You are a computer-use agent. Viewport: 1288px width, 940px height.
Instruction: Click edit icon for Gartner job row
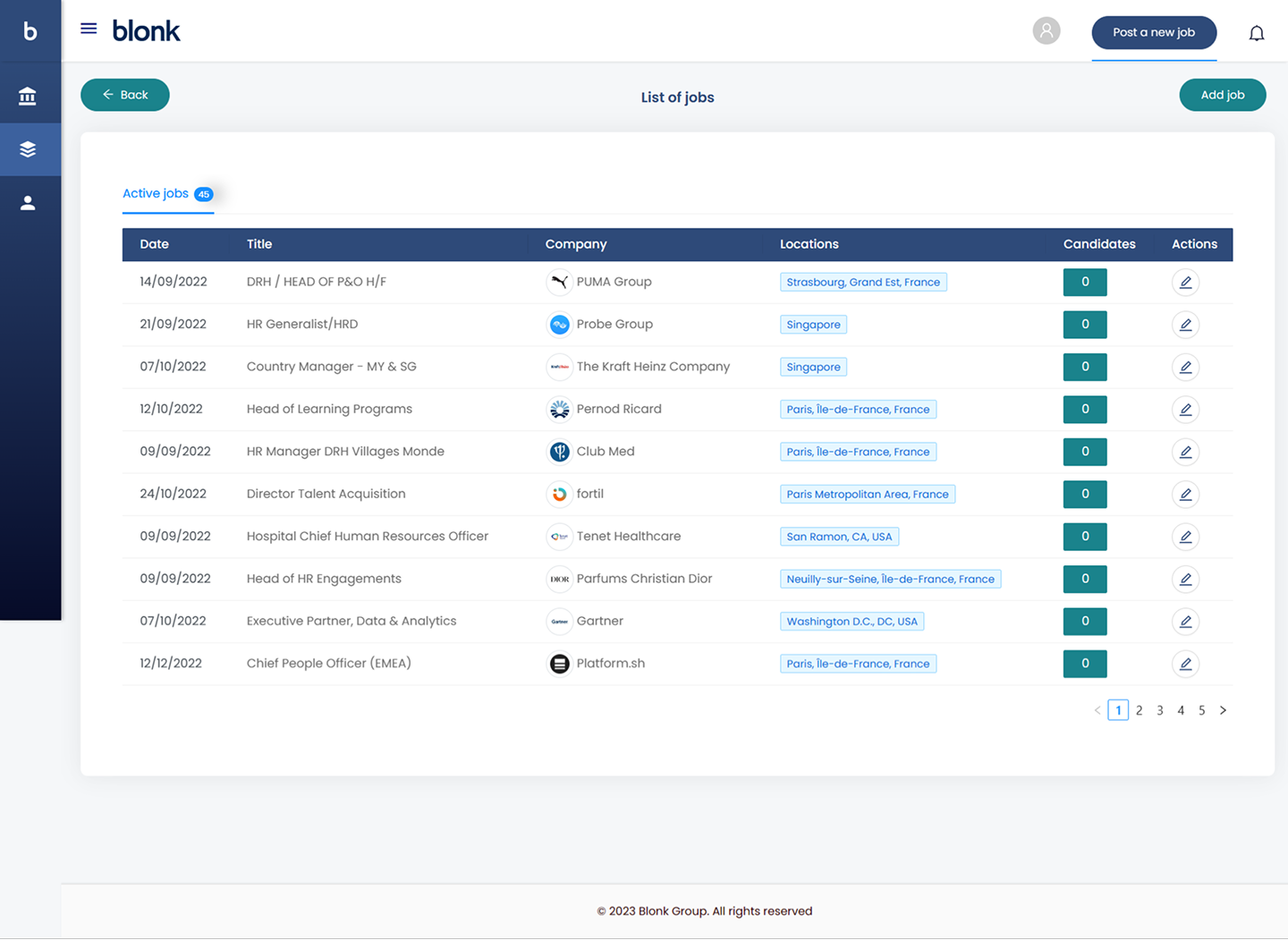pos(1185,622)
